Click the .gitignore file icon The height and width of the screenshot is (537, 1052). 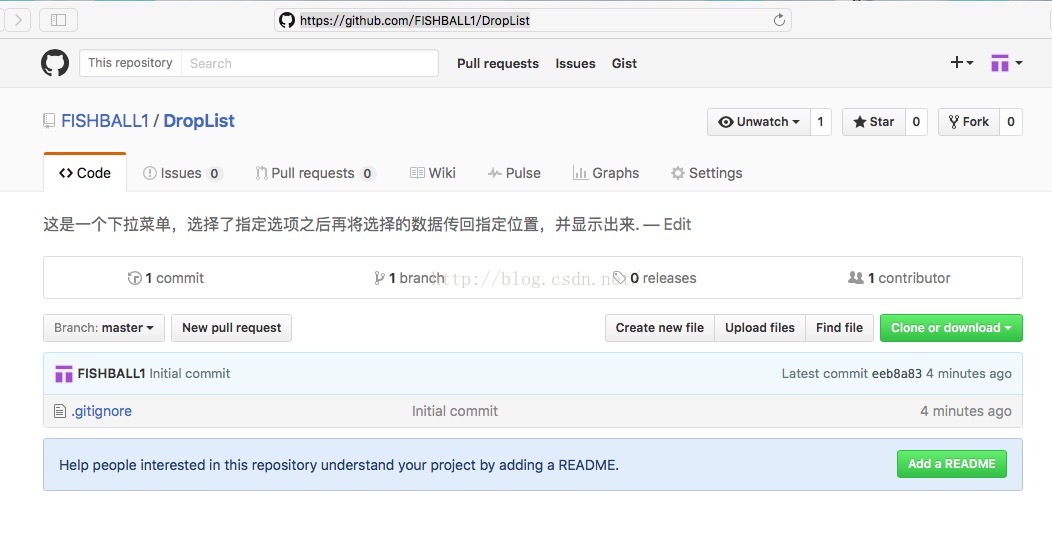point(60,411)
